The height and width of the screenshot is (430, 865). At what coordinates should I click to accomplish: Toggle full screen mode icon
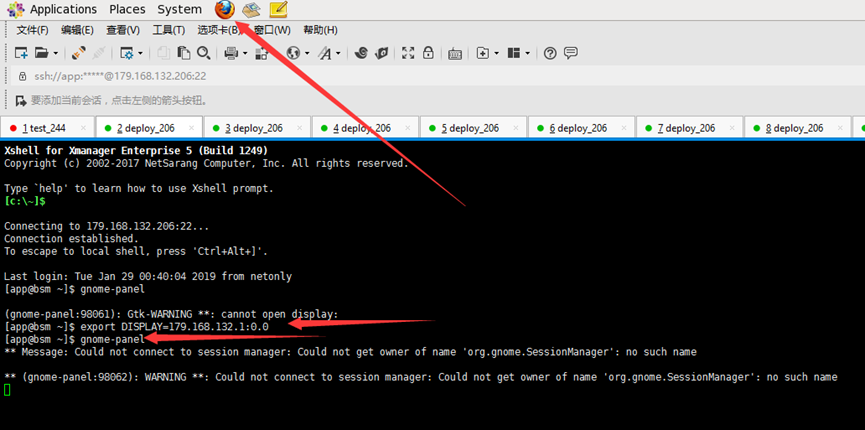click(408, 53)
